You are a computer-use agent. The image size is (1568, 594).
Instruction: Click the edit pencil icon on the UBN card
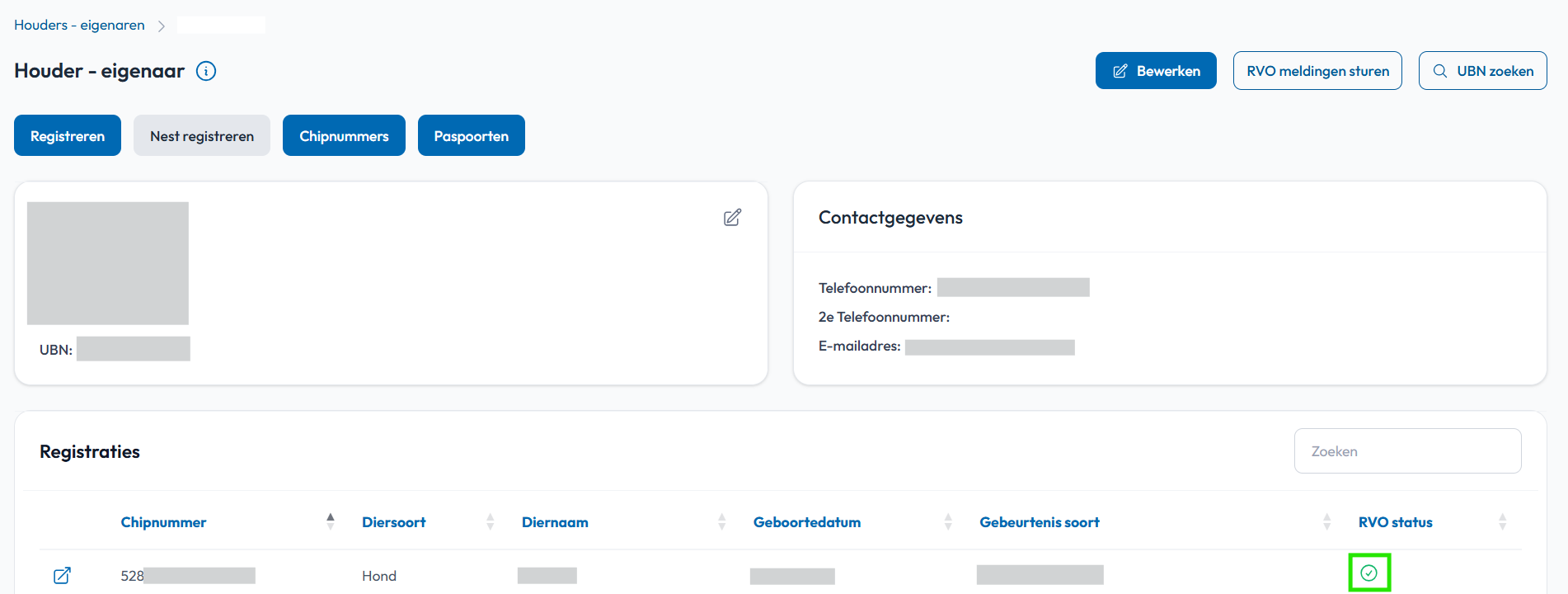732,217
